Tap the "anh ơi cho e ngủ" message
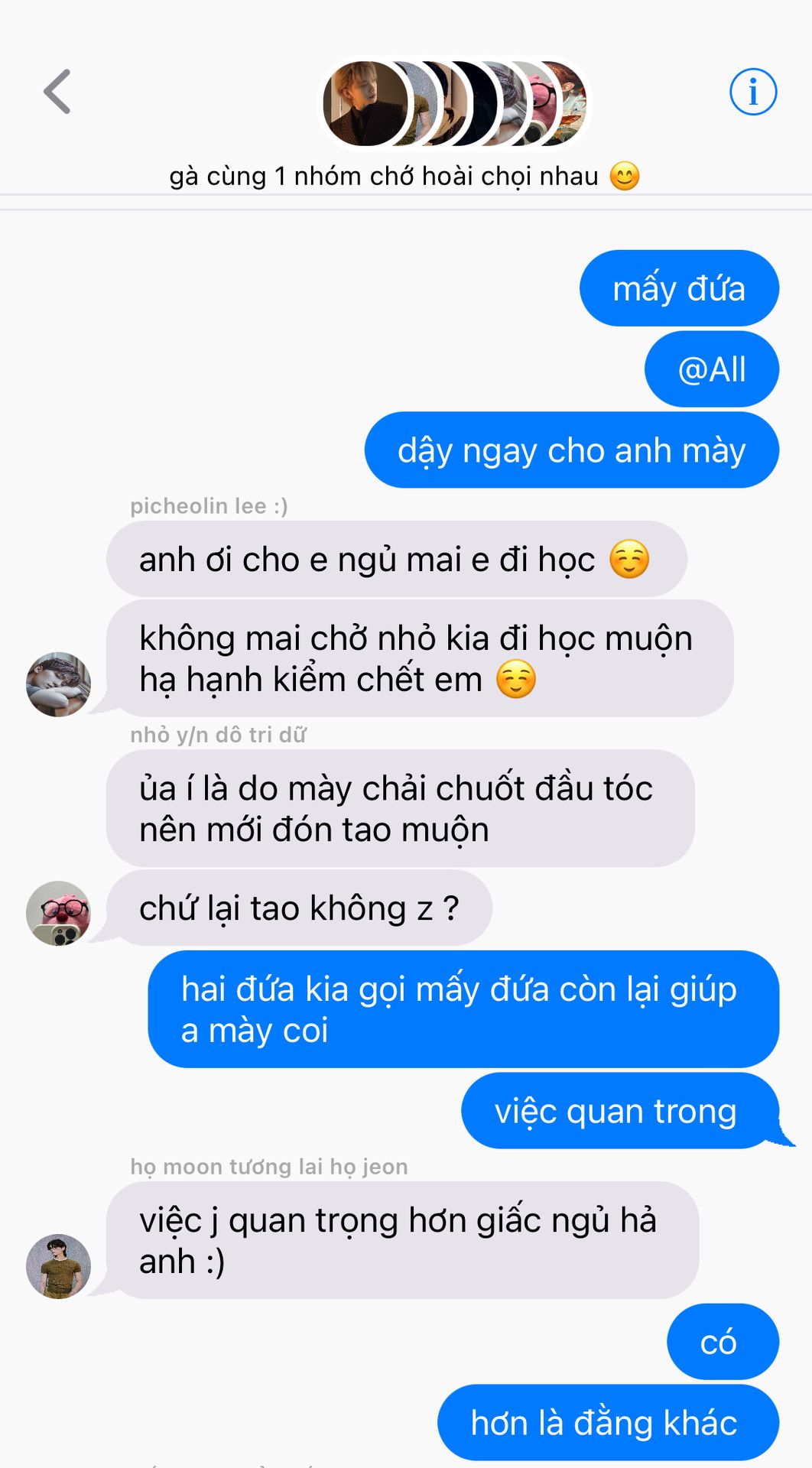This screenshot has width=812, height=1468. coord(396,559)
